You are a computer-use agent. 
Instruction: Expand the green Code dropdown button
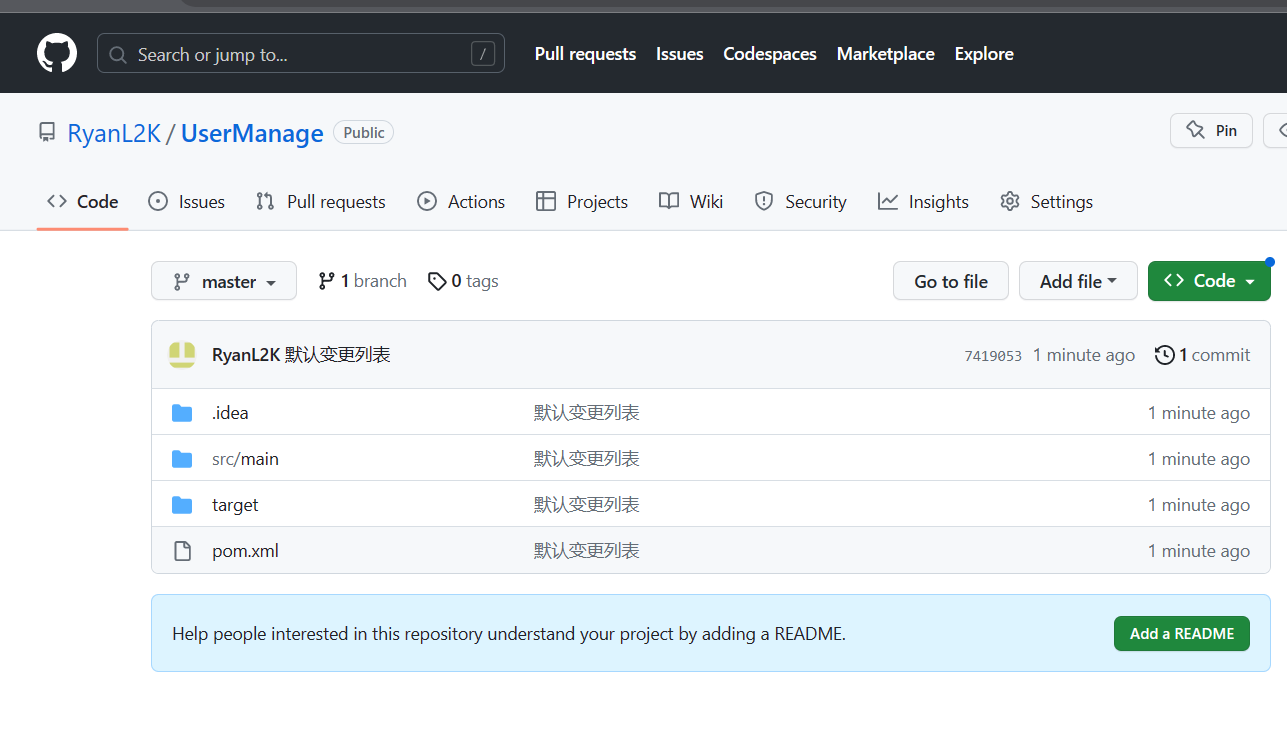[x=1209, y=281]
